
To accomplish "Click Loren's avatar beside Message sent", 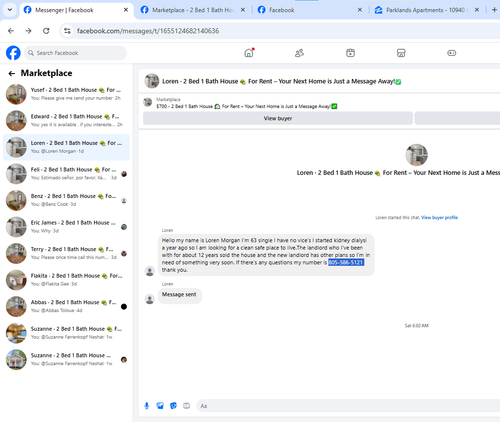I will pos(150,299).
